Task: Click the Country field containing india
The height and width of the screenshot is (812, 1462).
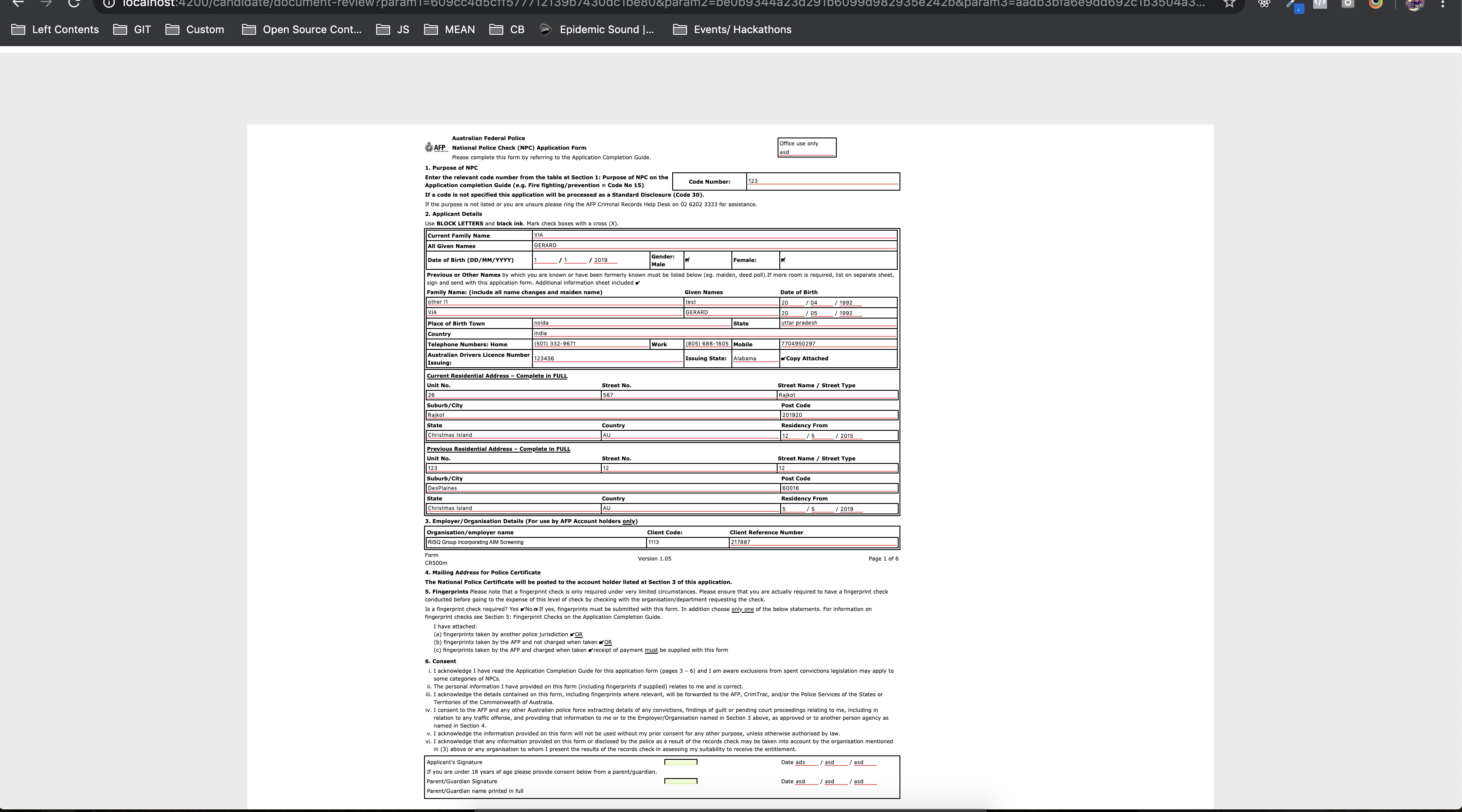Action: tap(714, 333)
